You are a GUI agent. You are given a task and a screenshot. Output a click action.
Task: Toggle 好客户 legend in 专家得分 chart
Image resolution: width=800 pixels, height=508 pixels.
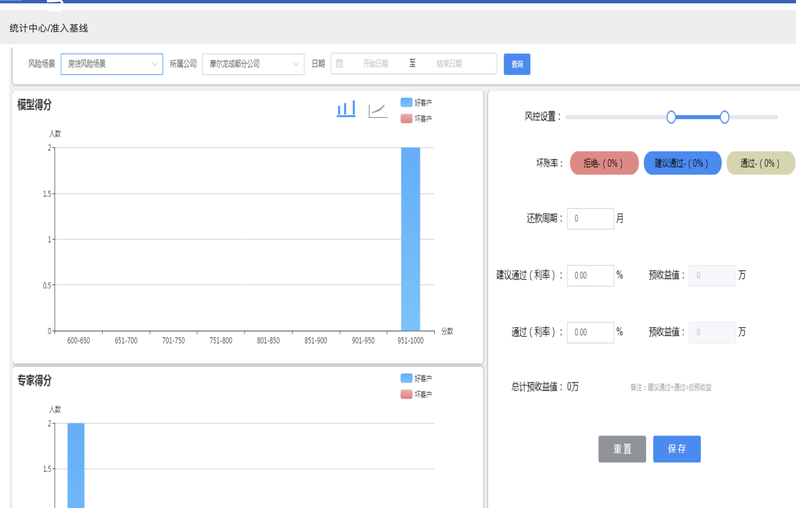coord(416,378)
